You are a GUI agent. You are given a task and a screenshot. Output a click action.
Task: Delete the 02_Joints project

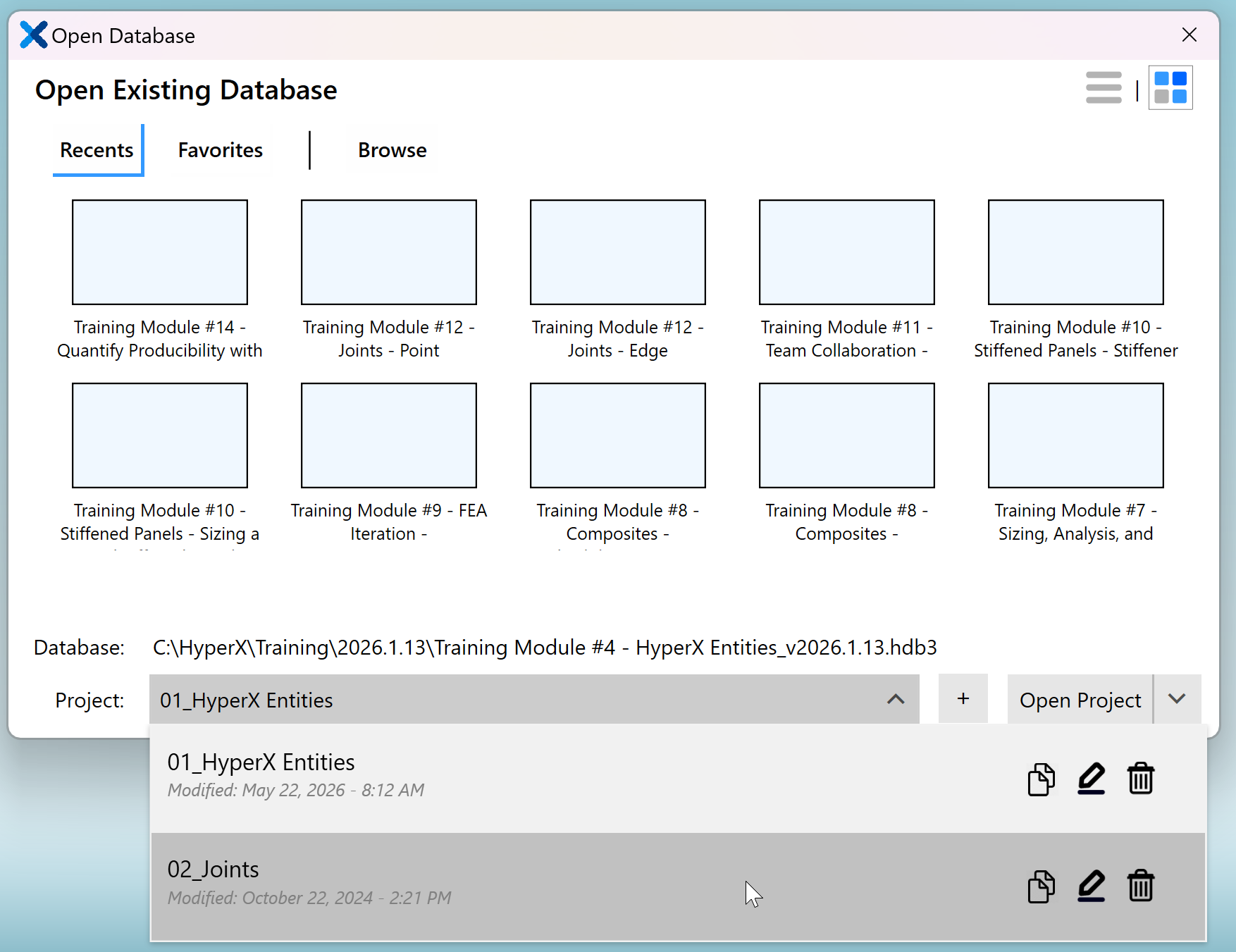pyautogui.click(x=1140, y=886)
